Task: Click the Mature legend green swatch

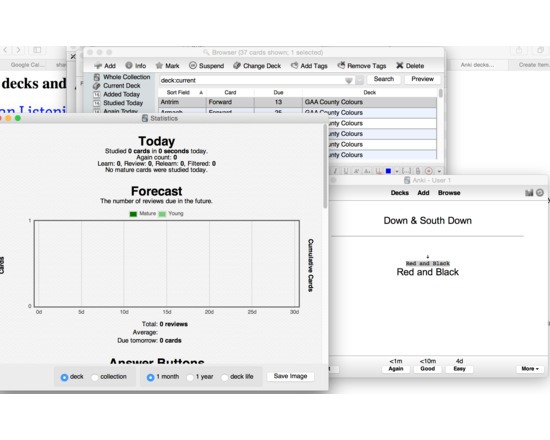Action: pyautogui.click(x=133, y=214)
